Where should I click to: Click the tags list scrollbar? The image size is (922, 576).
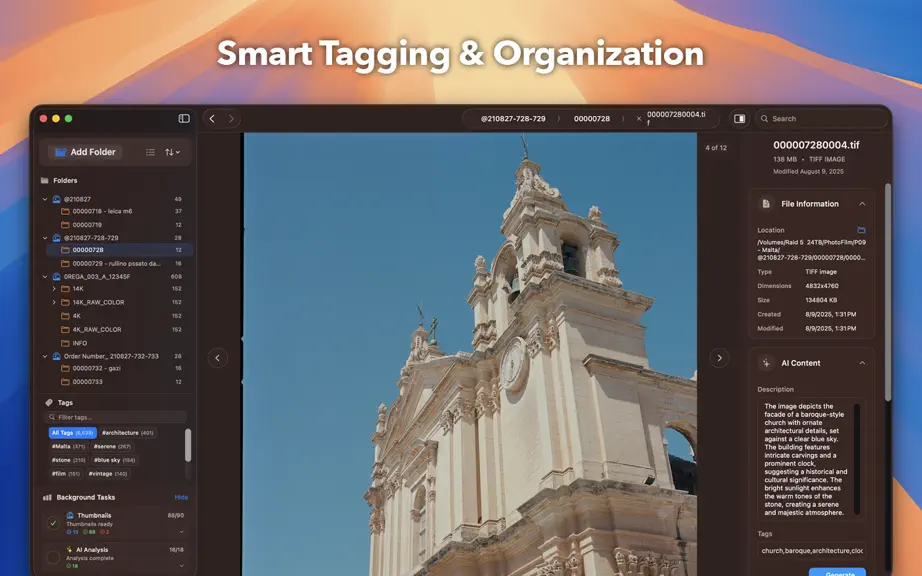188,446
